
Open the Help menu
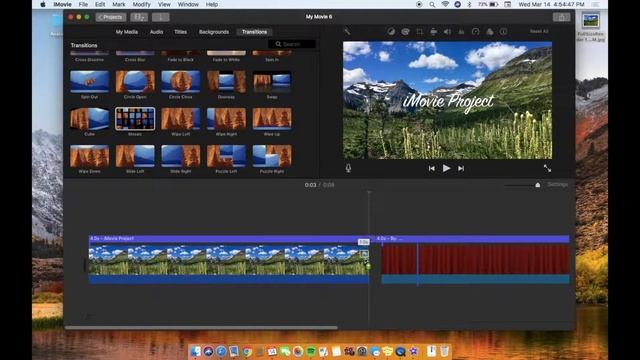[211, 4]
